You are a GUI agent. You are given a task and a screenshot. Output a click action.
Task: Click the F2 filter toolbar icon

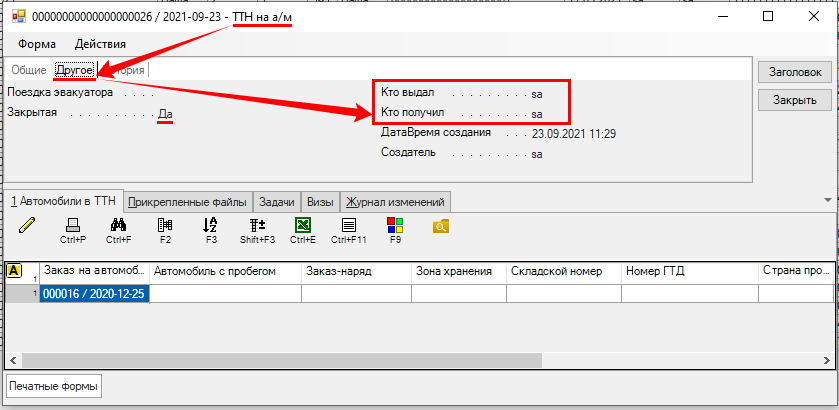pyautogui.click(x=165, y=226)
